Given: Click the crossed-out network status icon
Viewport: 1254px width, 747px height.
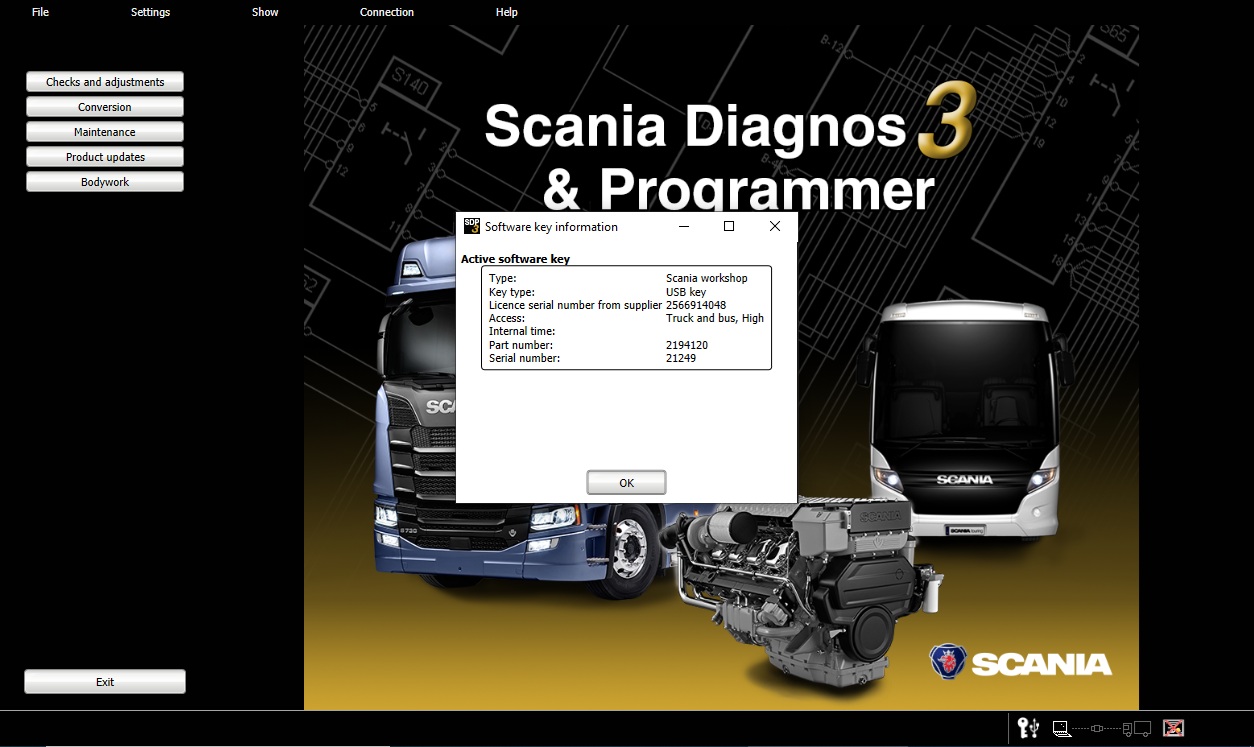Looking at the screenshot, I should click(1173, 728).
